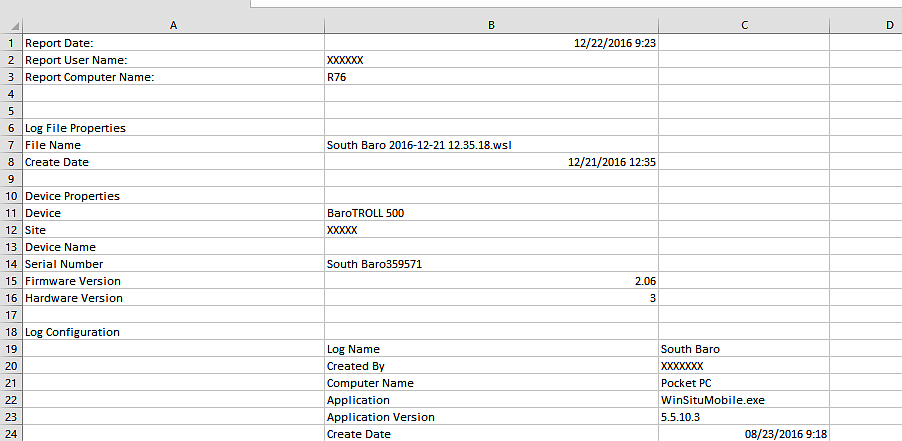
Task: Select row 1 header
Action: (10, 43)
